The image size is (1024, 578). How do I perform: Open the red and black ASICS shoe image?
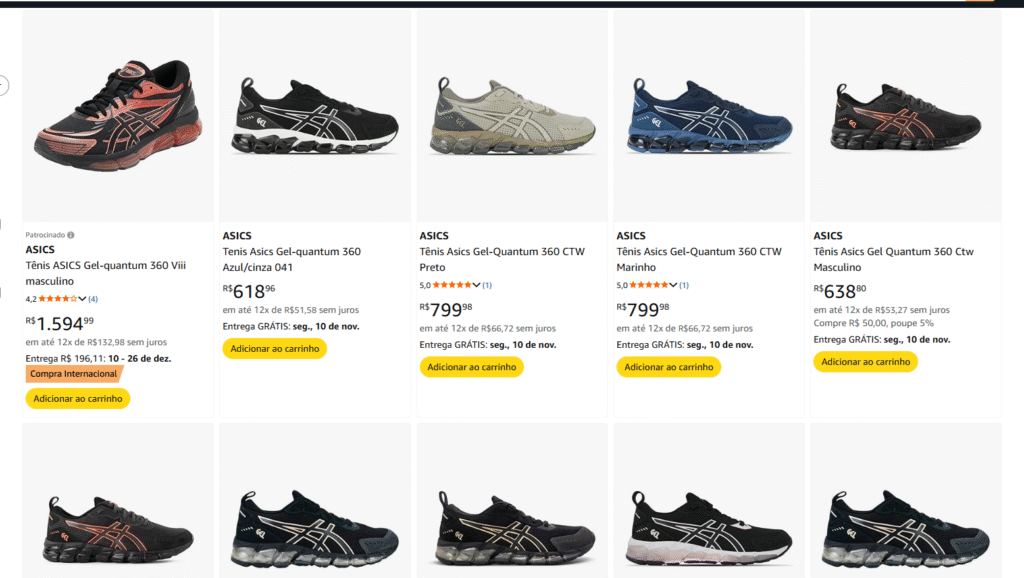(118, 116)
